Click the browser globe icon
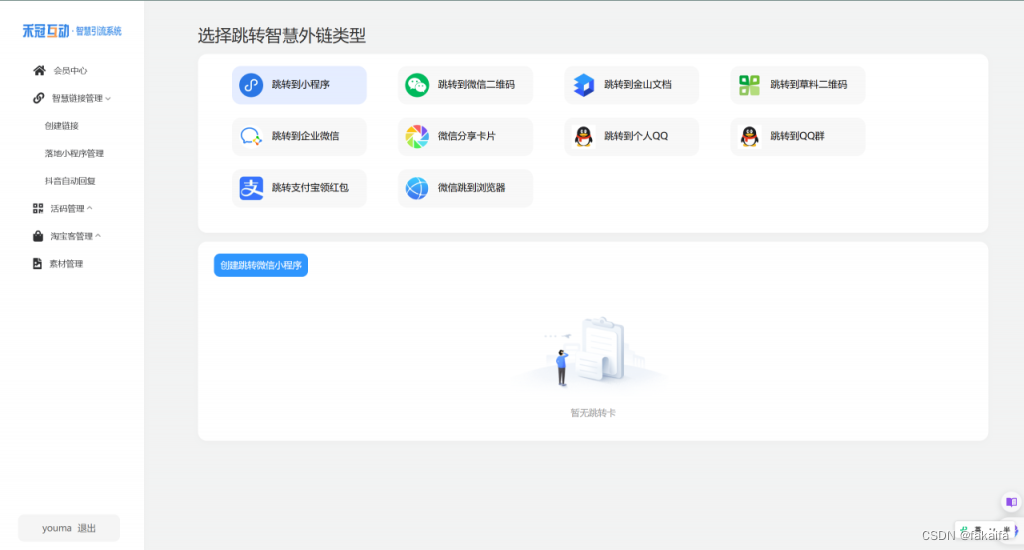The image size is (1024, 550). point(417,188)
